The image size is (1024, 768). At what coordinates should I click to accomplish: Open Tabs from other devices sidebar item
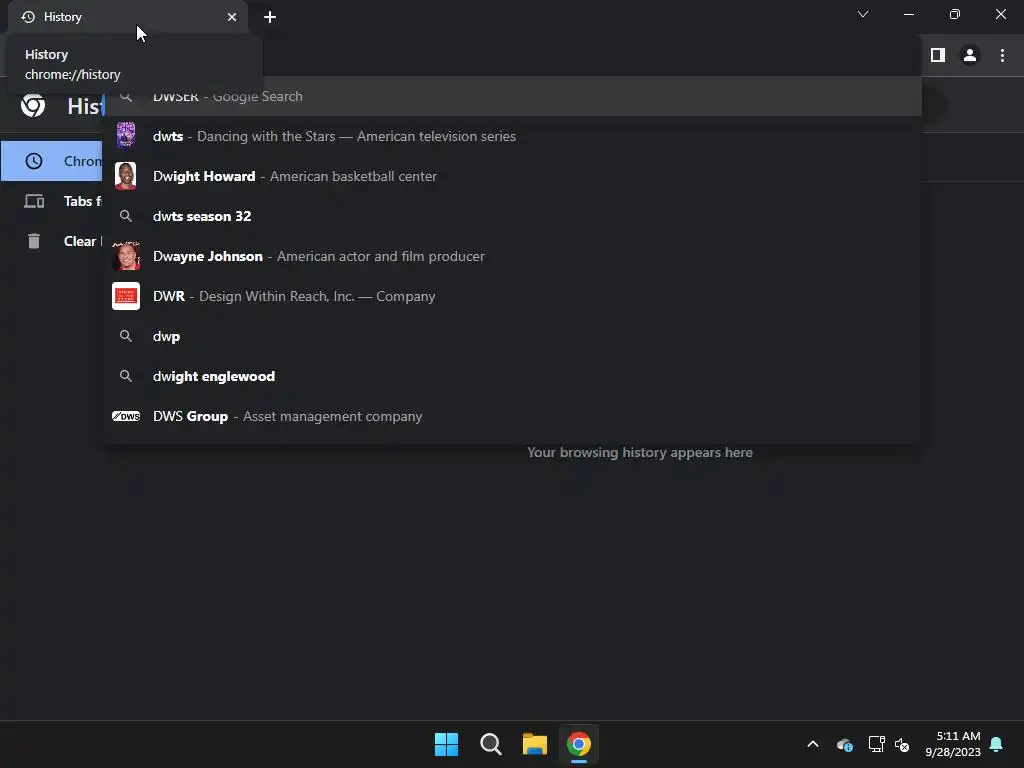coord(52,201)
